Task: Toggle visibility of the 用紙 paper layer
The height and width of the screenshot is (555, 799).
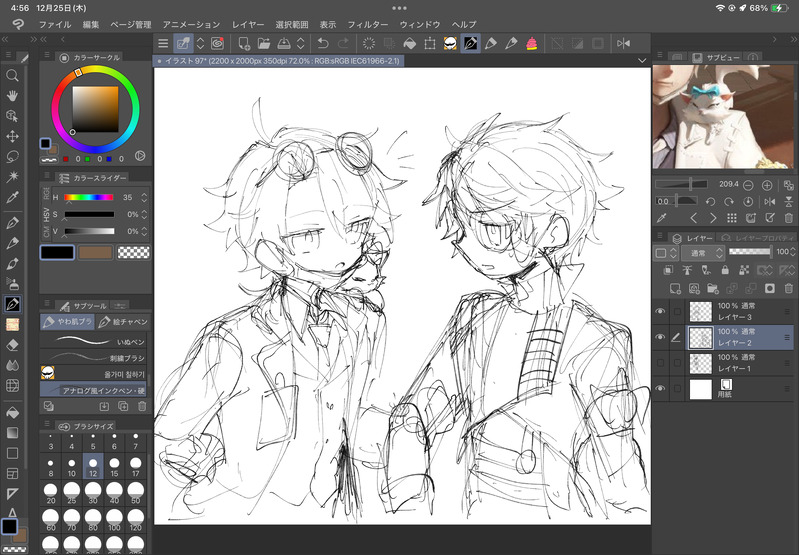Action: point(660,389)
